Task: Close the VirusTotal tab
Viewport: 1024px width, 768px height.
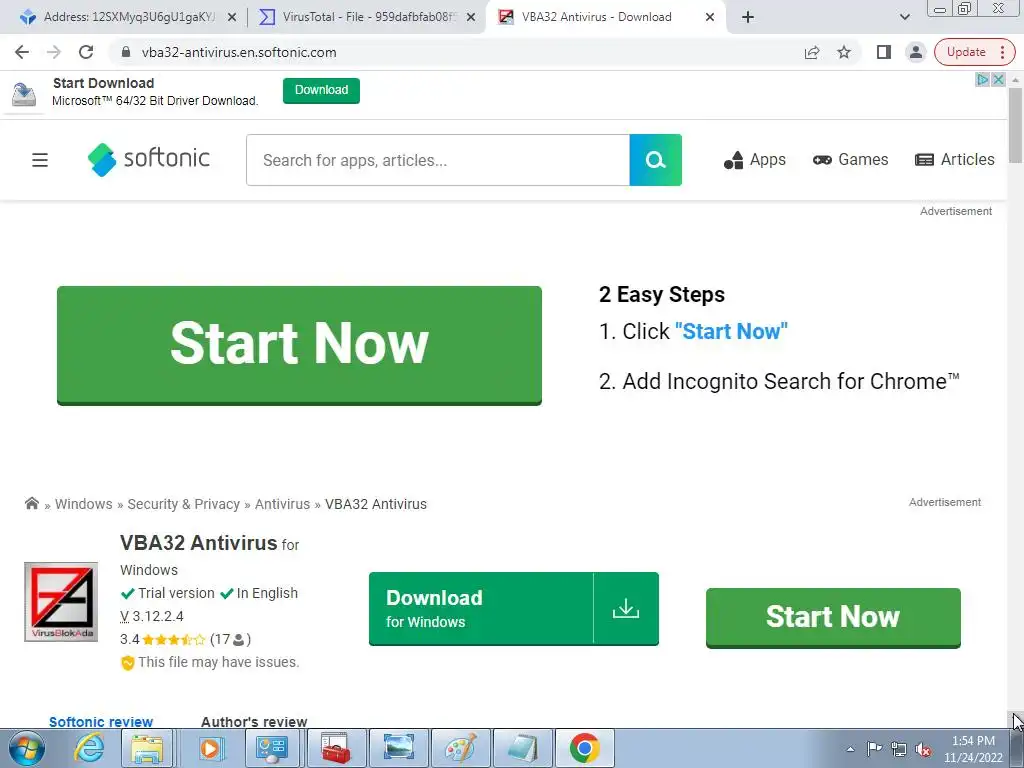Action: 471,17
